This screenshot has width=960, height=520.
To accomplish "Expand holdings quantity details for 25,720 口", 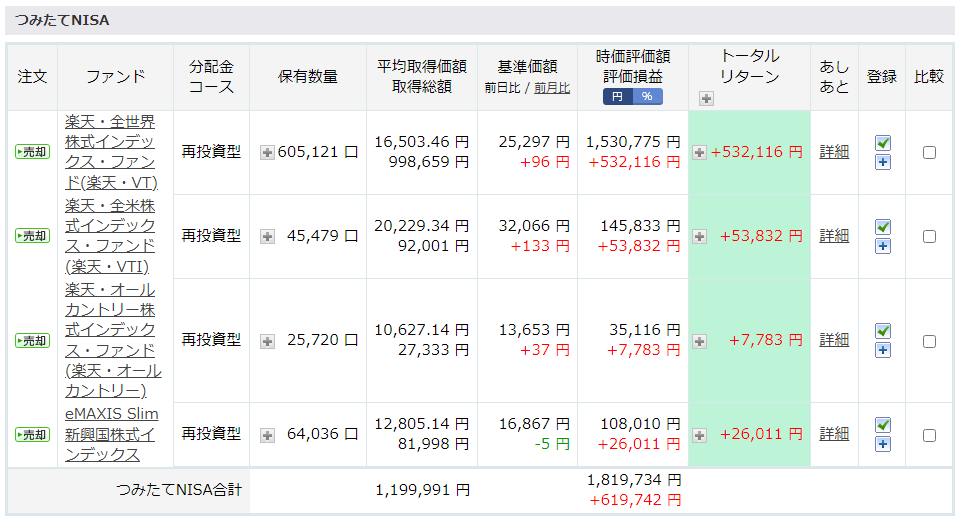I will click(x=267, y=341).
